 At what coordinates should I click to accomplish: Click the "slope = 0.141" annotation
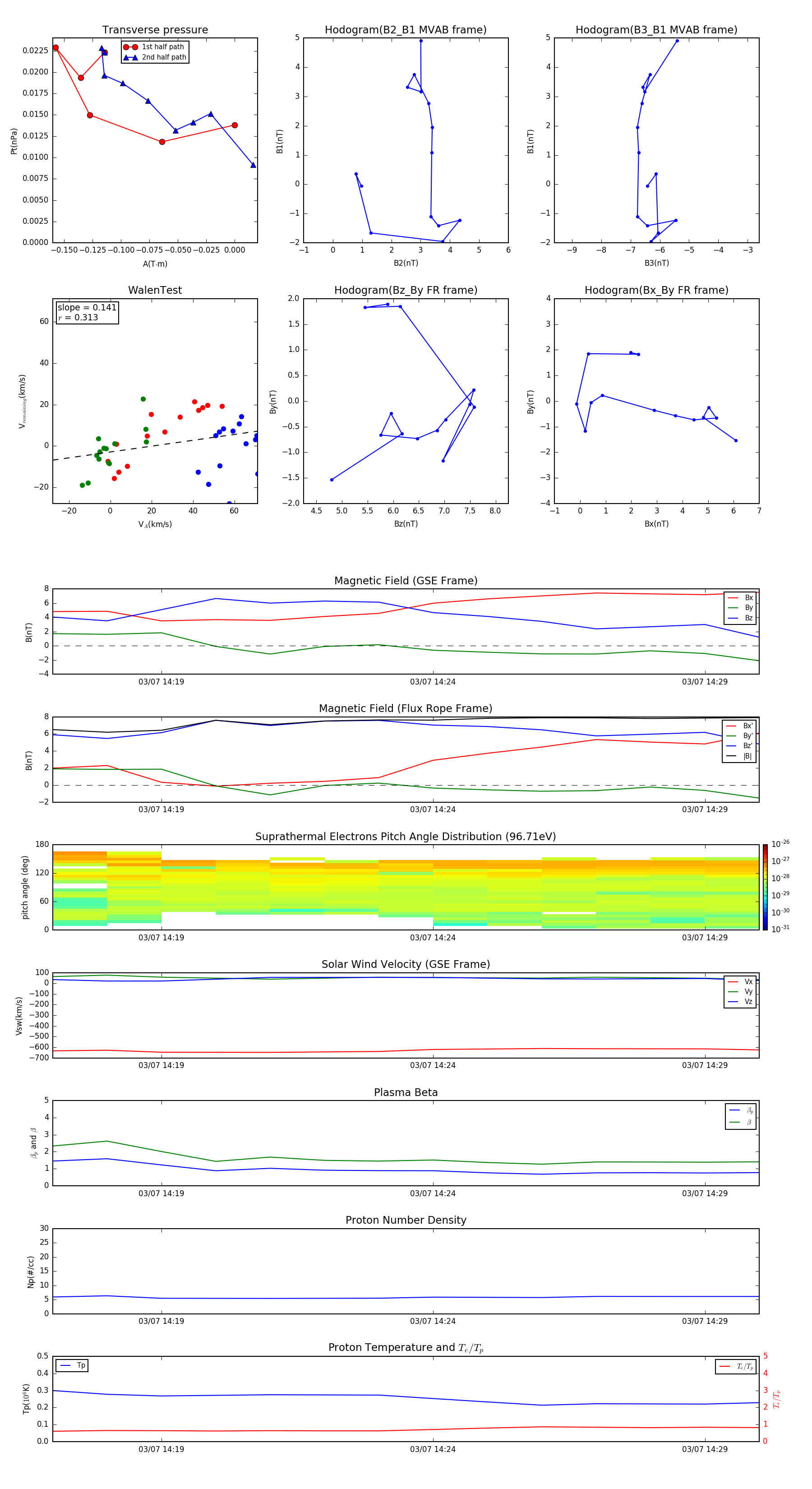(x=87, y=308)
